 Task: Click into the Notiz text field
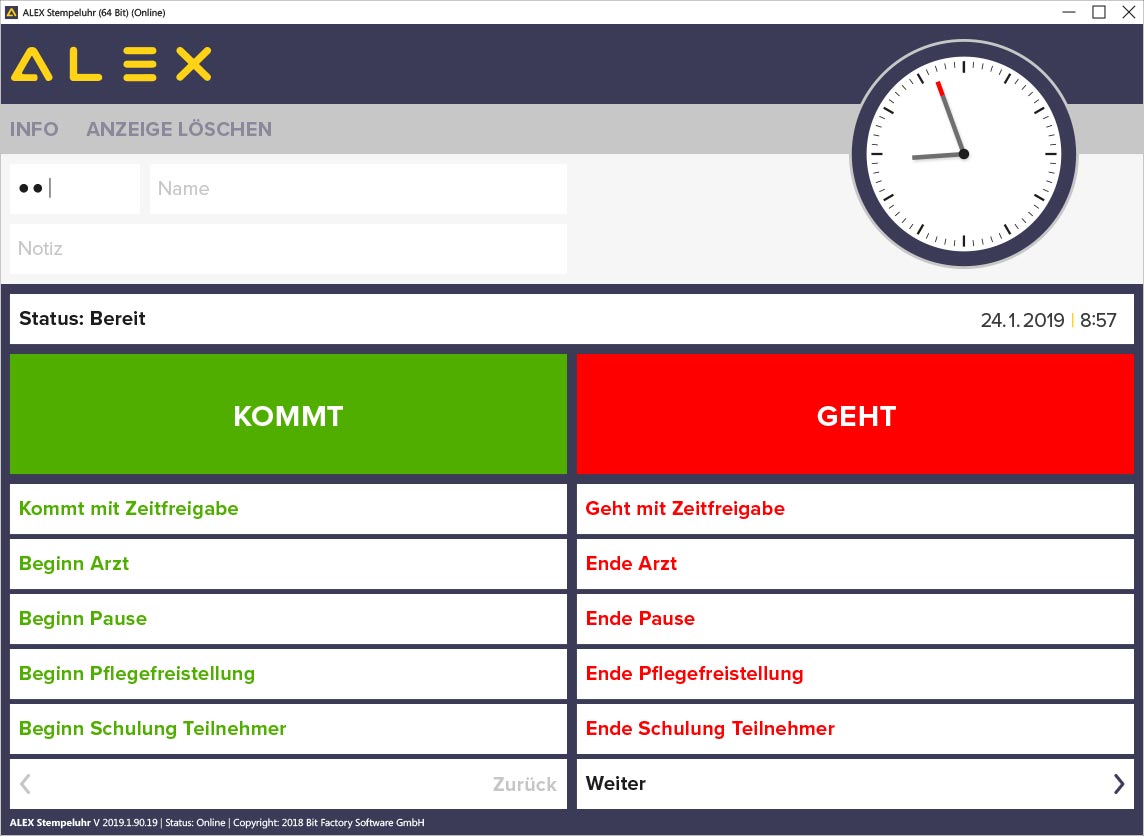click(288, 249)
